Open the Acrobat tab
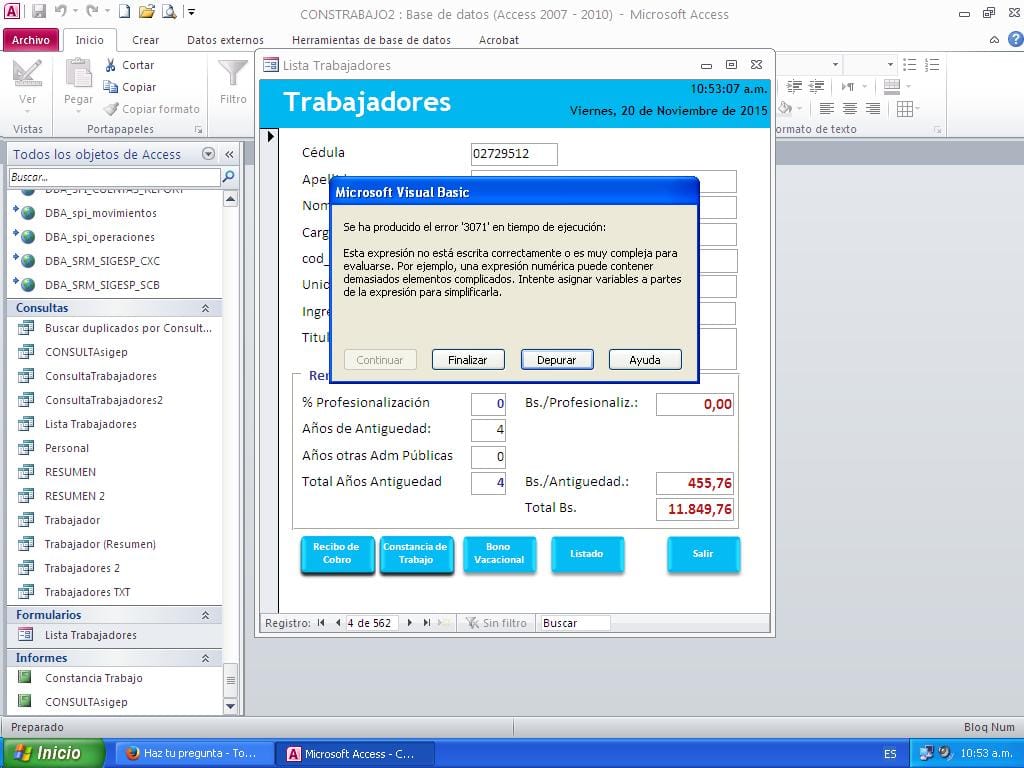1024x768 pixels. [498, 40]
